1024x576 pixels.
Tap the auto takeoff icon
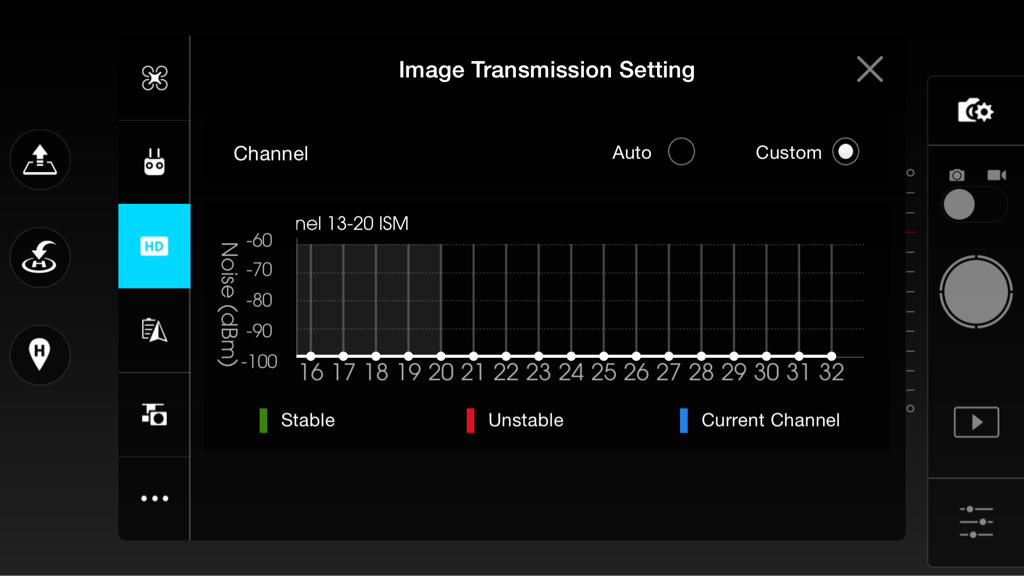[x=40, y=159]
